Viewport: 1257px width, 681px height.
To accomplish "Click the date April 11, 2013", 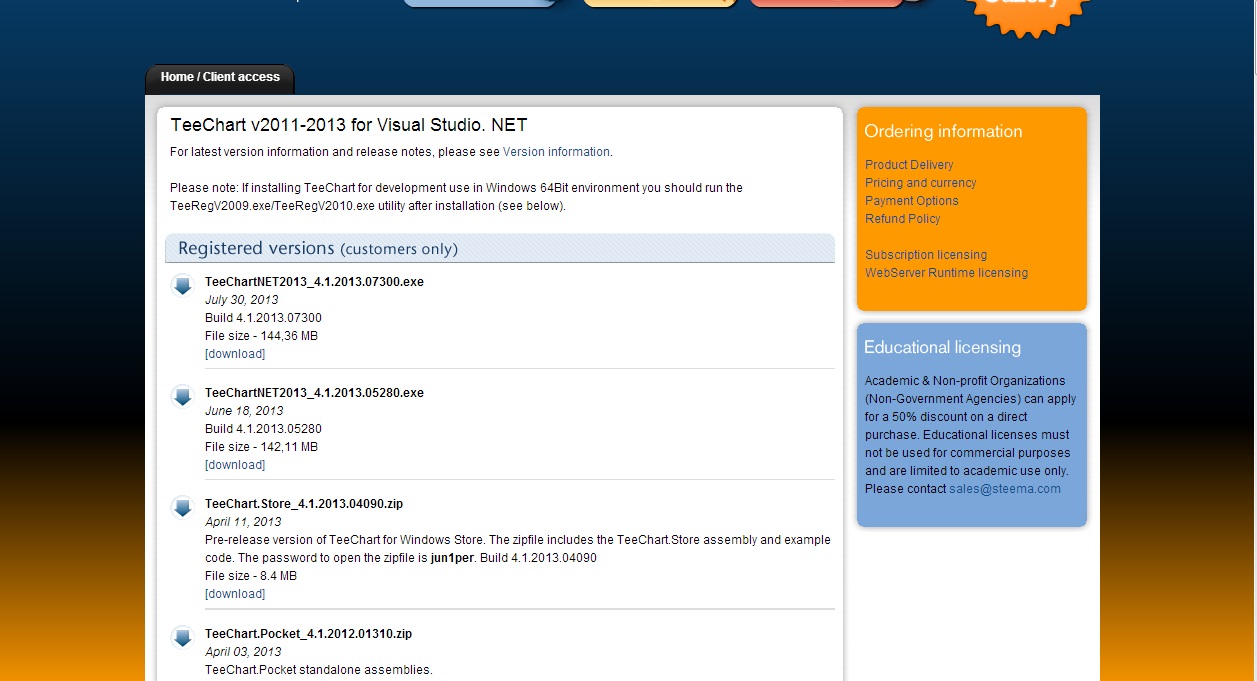I will click(x=243, y=522).
